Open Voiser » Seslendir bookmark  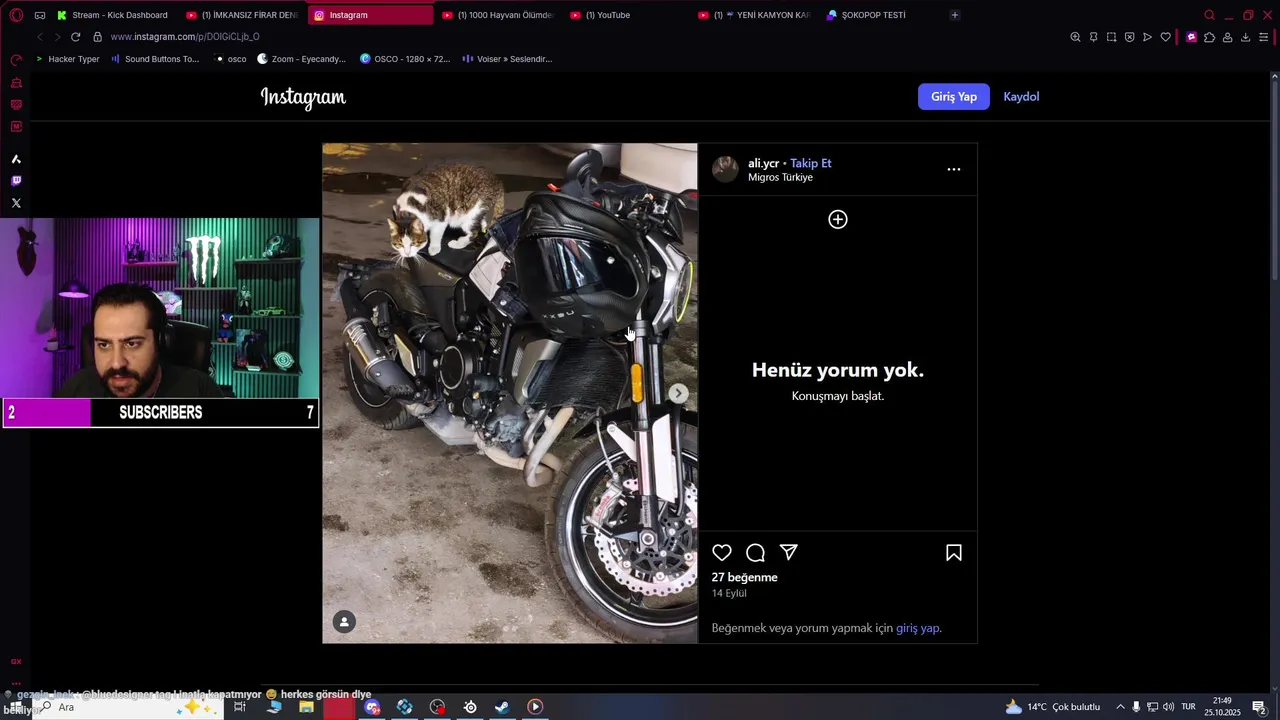click(507, 59)
